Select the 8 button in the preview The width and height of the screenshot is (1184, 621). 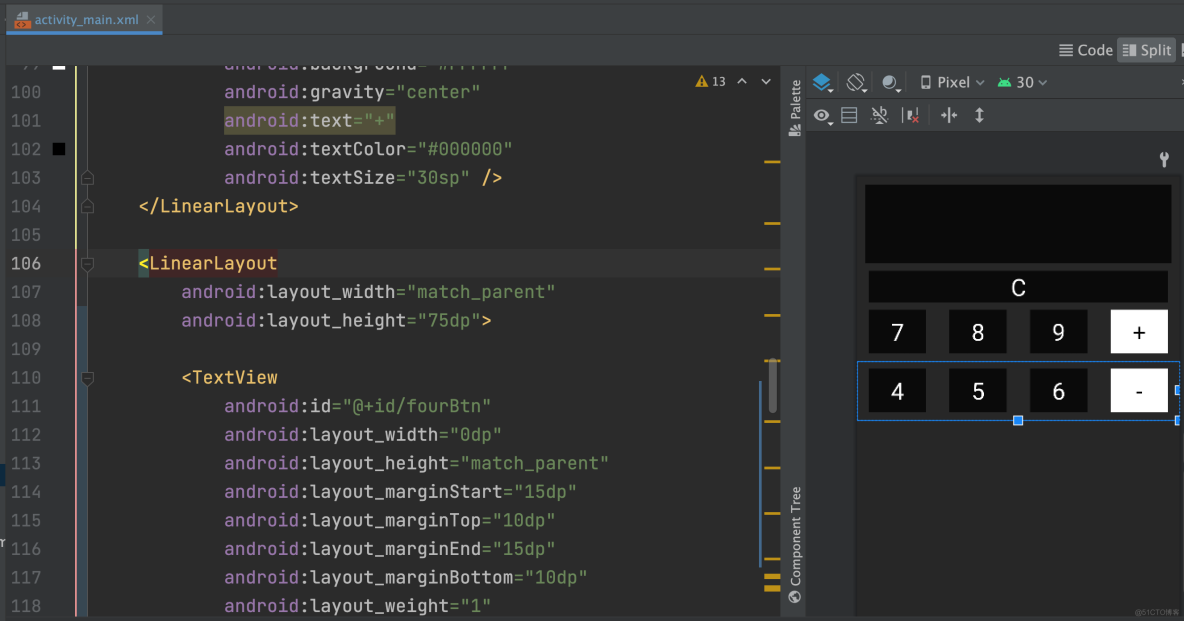click(x=978, y=332)
